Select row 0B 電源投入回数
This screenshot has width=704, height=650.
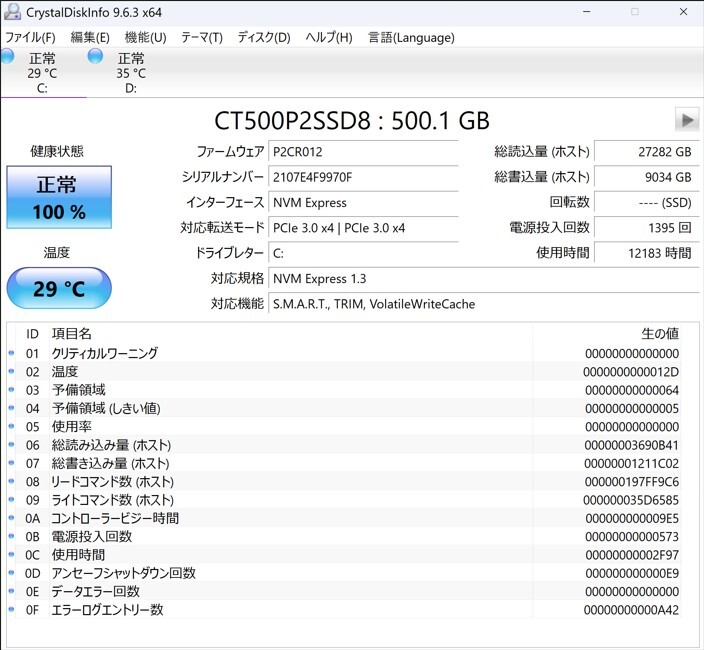coord(344,537)
